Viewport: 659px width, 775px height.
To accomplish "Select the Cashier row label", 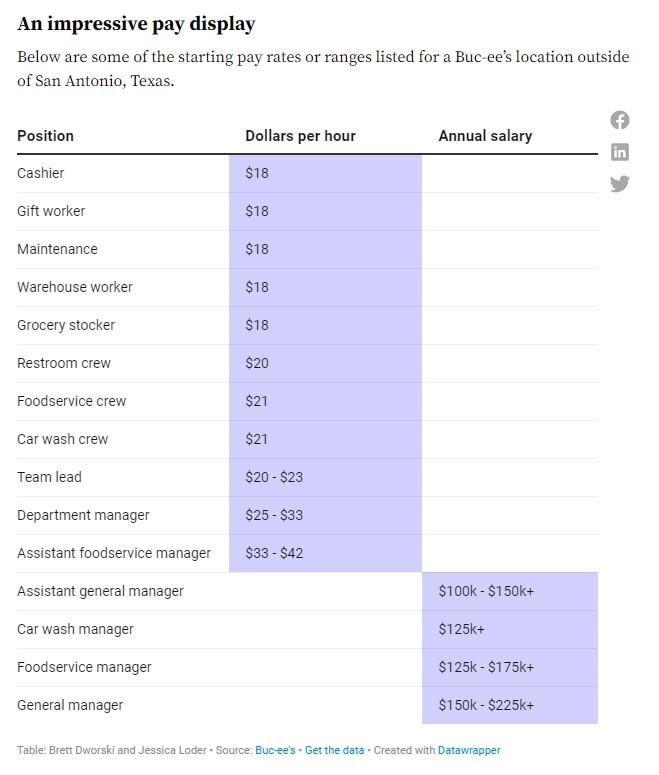I will 41,173.
